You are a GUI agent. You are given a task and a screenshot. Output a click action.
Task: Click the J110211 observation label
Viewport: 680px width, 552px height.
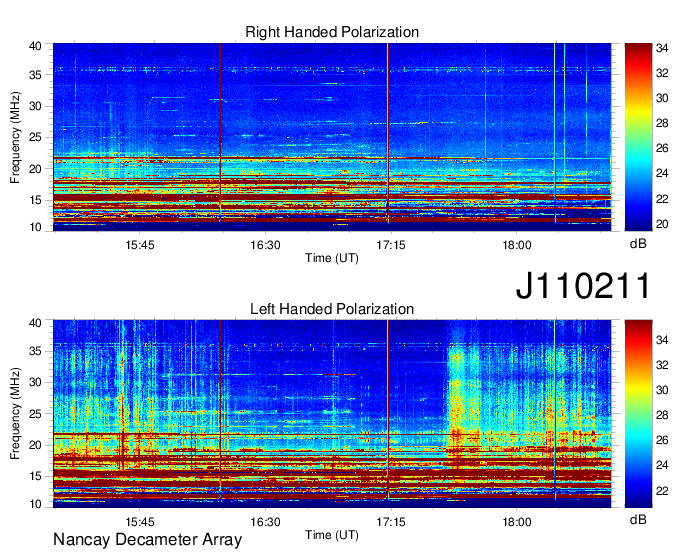(583, 285)
